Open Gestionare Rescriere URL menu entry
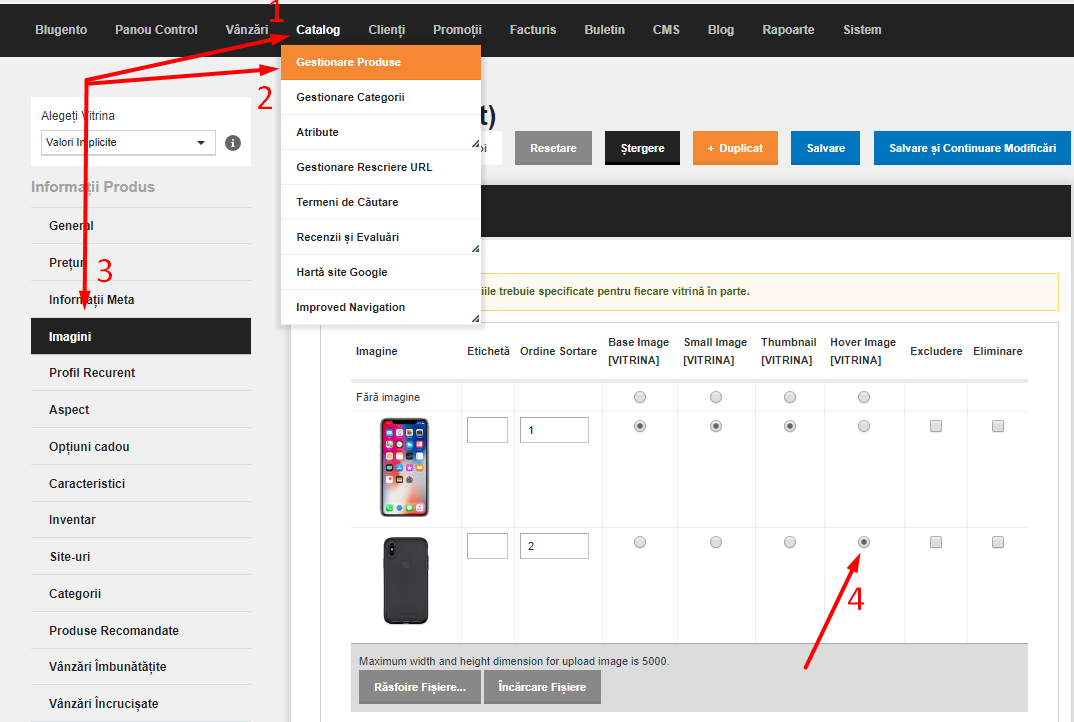This screenshot has width=1074, height=722. 381,167
